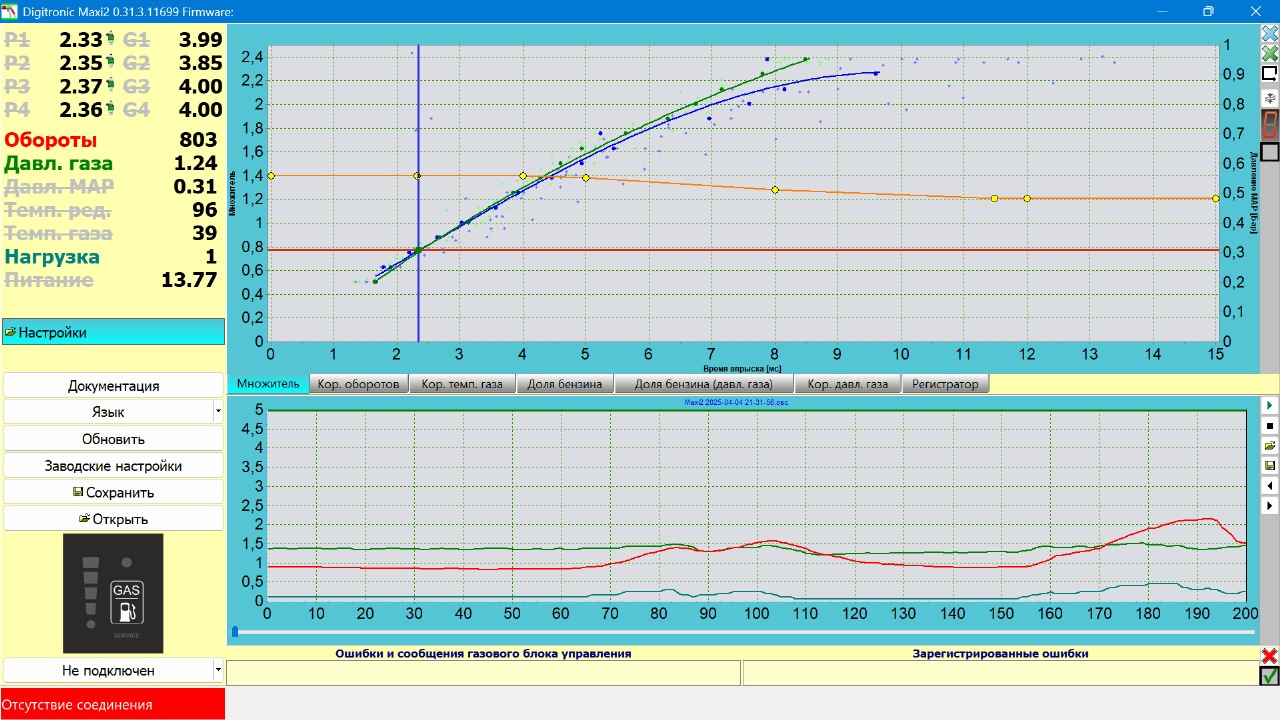
Task: Click the Документация button
Action: pyautogui.click(x=113, y=385)
